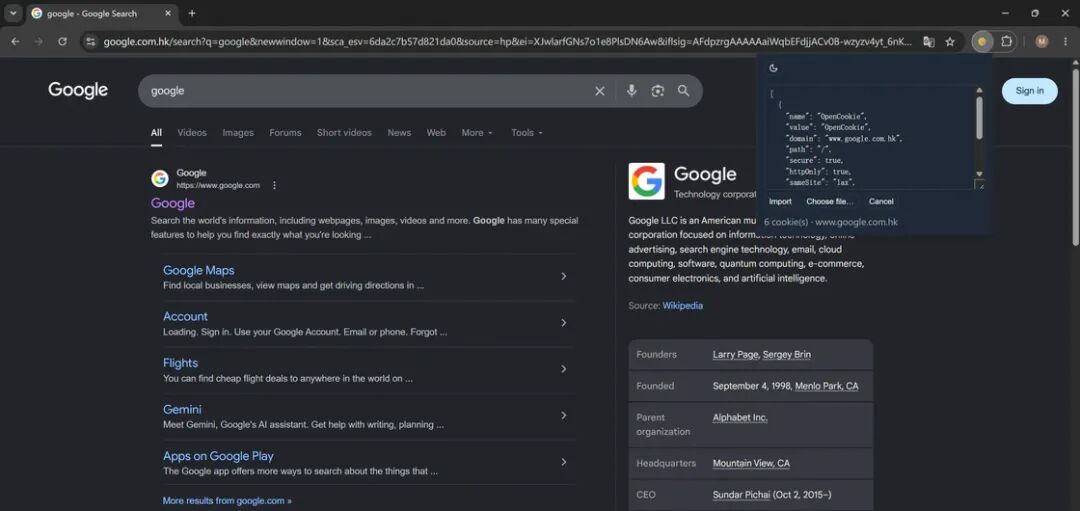This screenshot has height=511, width=1080.
Task: Click Choose file... in cookie popup
Action: pyautogui.click(x=829, y=202)
